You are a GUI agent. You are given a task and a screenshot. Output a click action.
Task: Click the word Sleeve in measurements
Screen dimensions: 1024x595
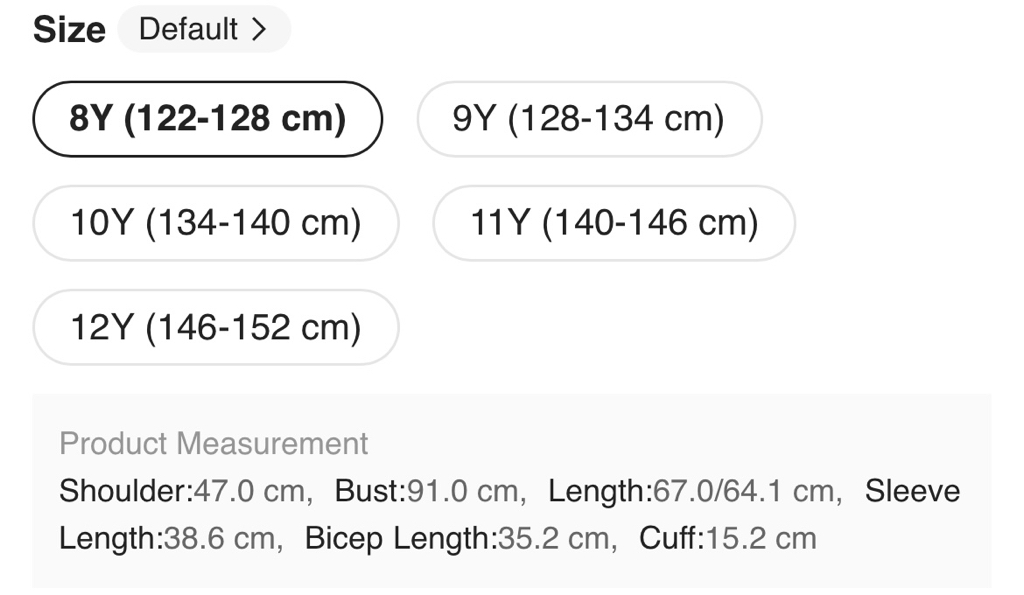912,491
